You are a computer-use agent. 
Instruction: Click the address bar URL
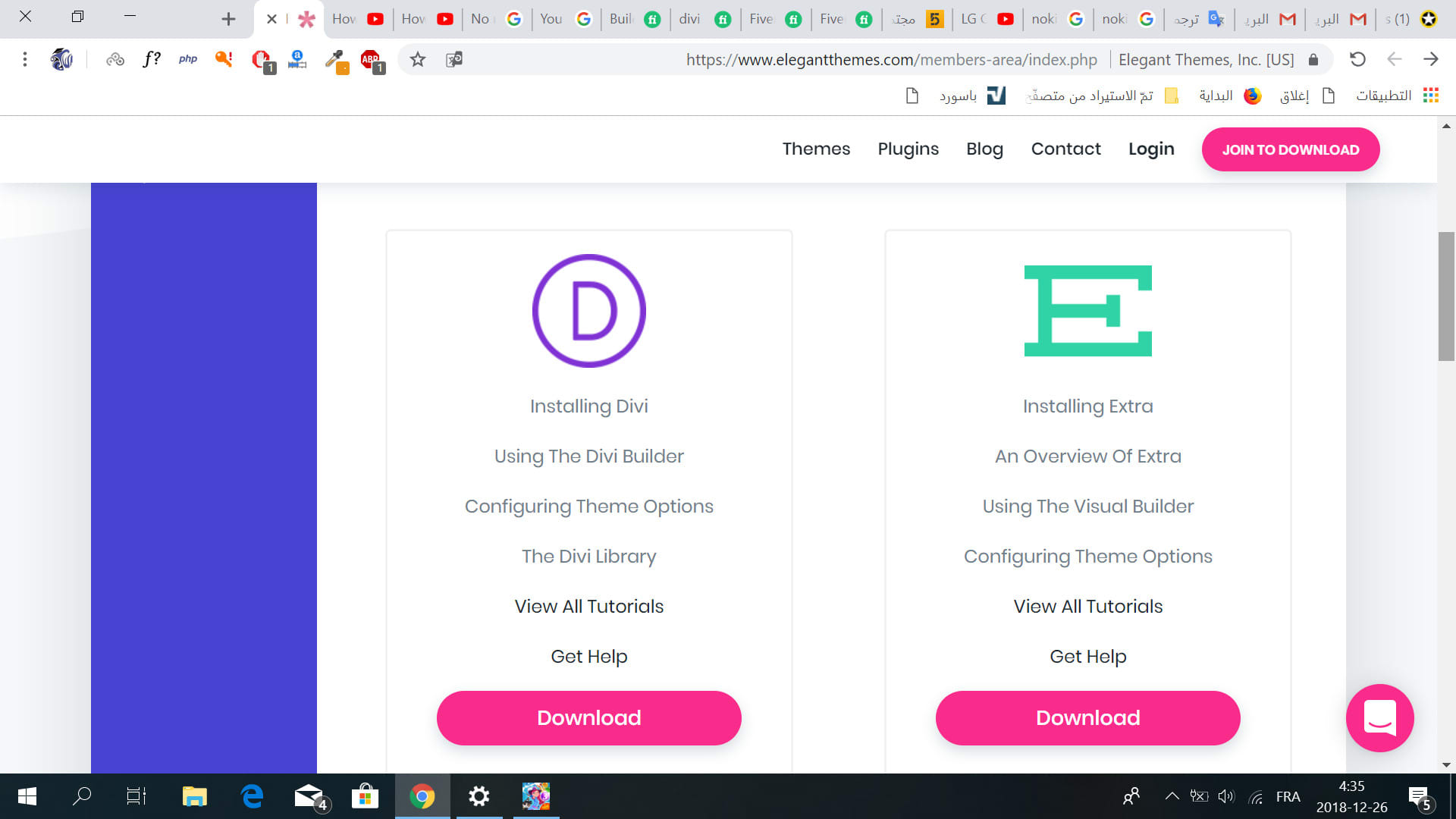[891, 59]
